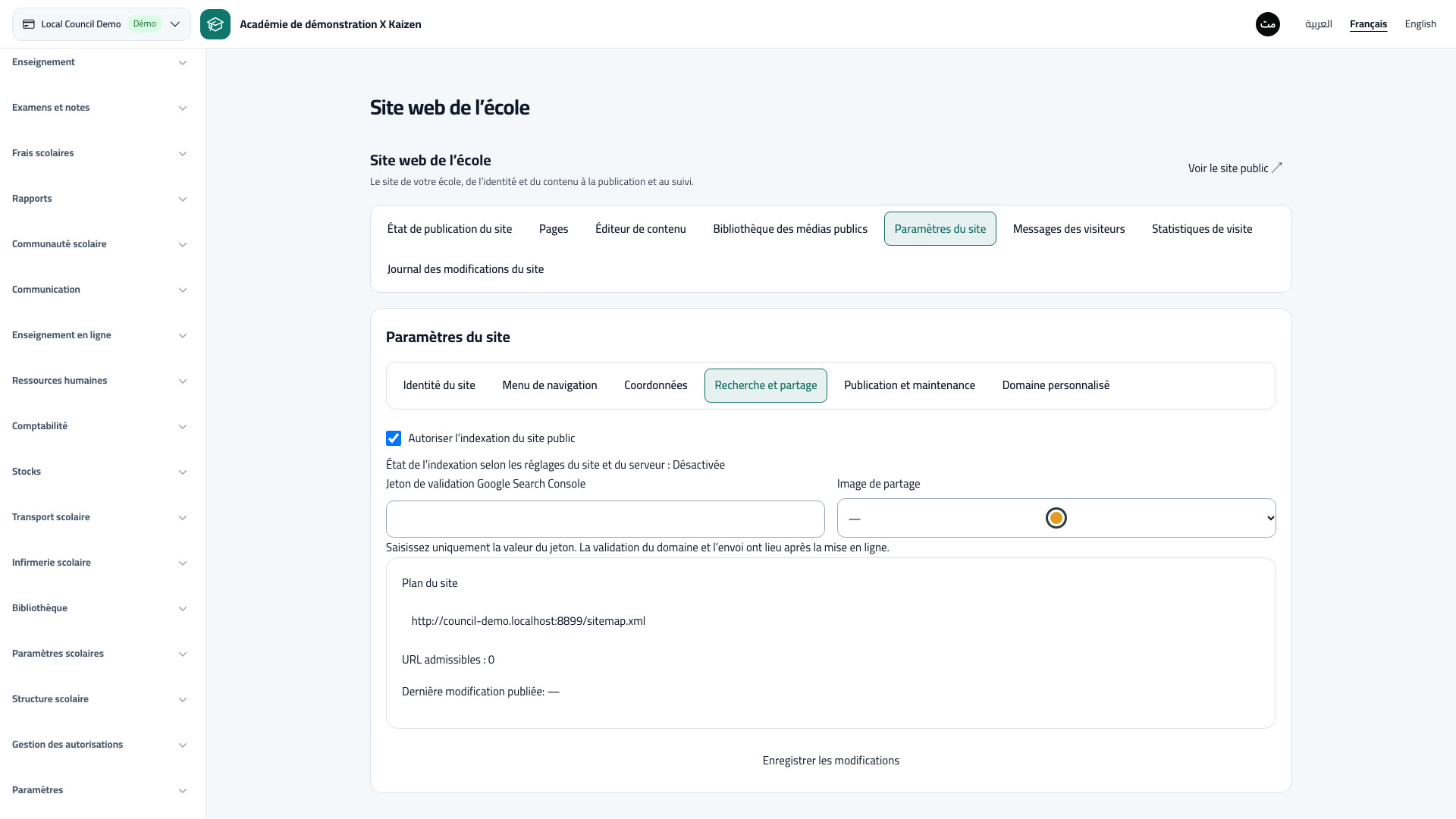The width and height of the screenshot is (1456, 819).
Task: Expand Infirmerie scolaire section
Action: (x=99, y=563)
